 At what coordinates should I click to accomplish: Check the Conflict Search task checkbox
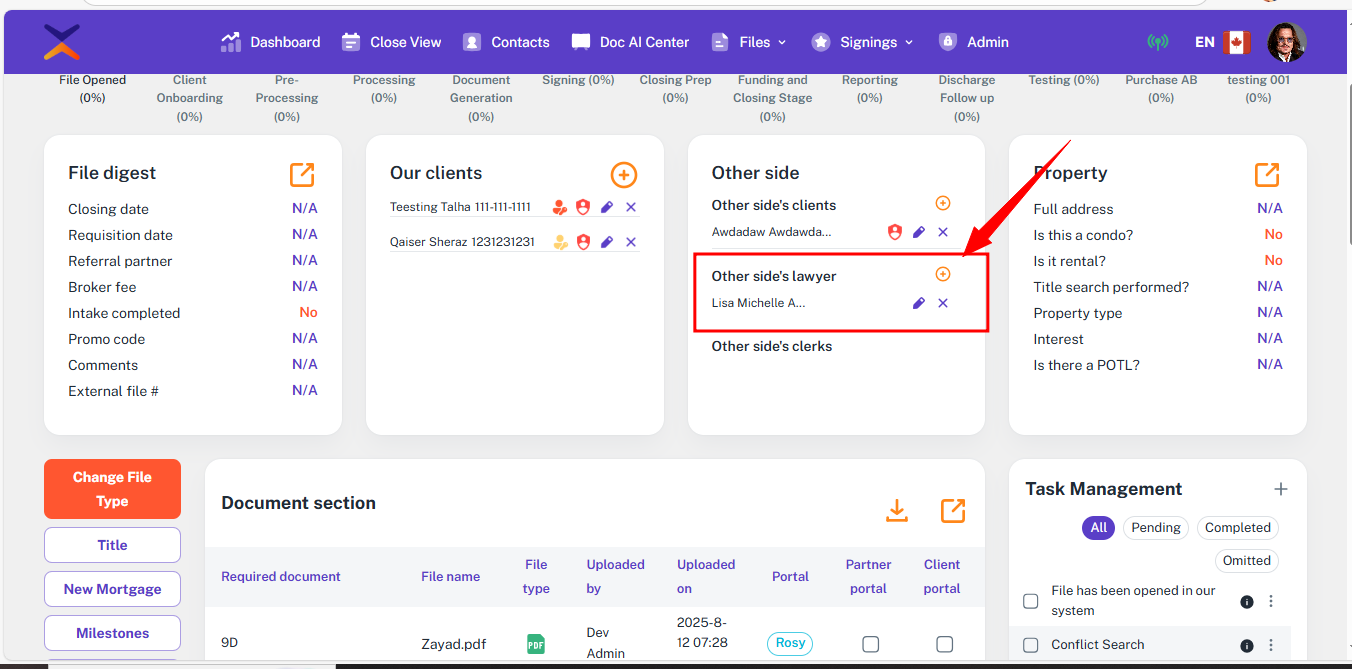pos(1031,645)
